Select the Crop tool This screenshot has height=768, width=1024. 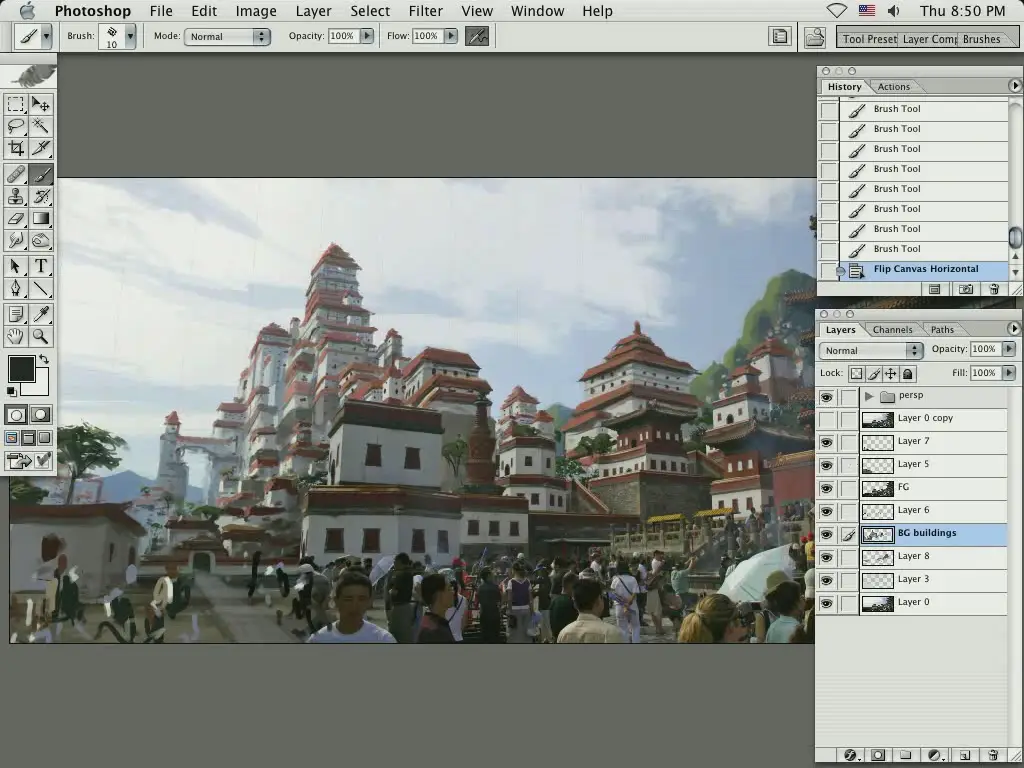16,148
